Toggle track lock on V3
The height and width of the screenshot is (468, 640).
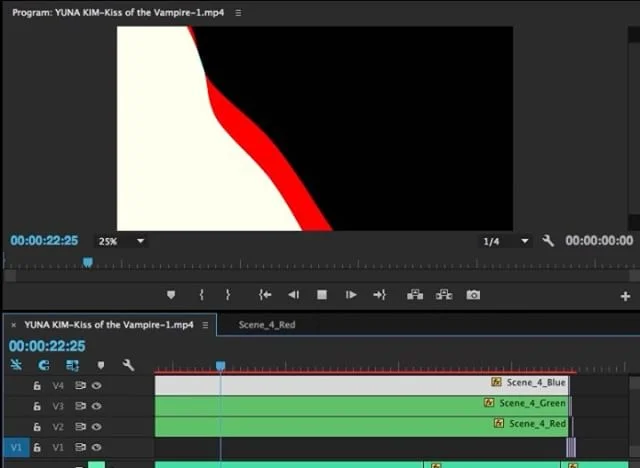click(37, 406)
